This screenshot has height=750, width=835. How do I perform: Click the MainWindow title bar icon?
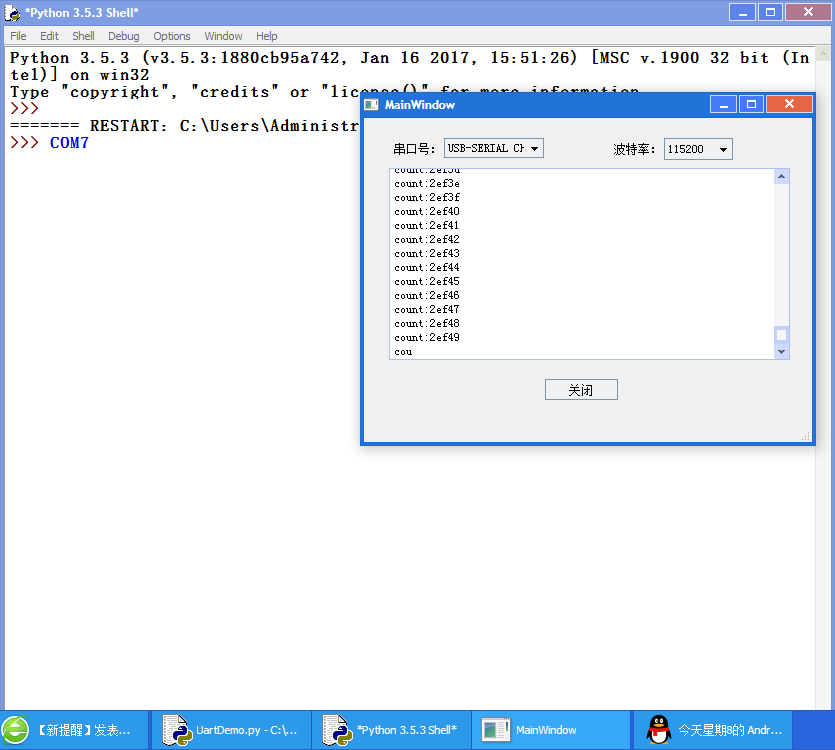(x=372, y=105)
